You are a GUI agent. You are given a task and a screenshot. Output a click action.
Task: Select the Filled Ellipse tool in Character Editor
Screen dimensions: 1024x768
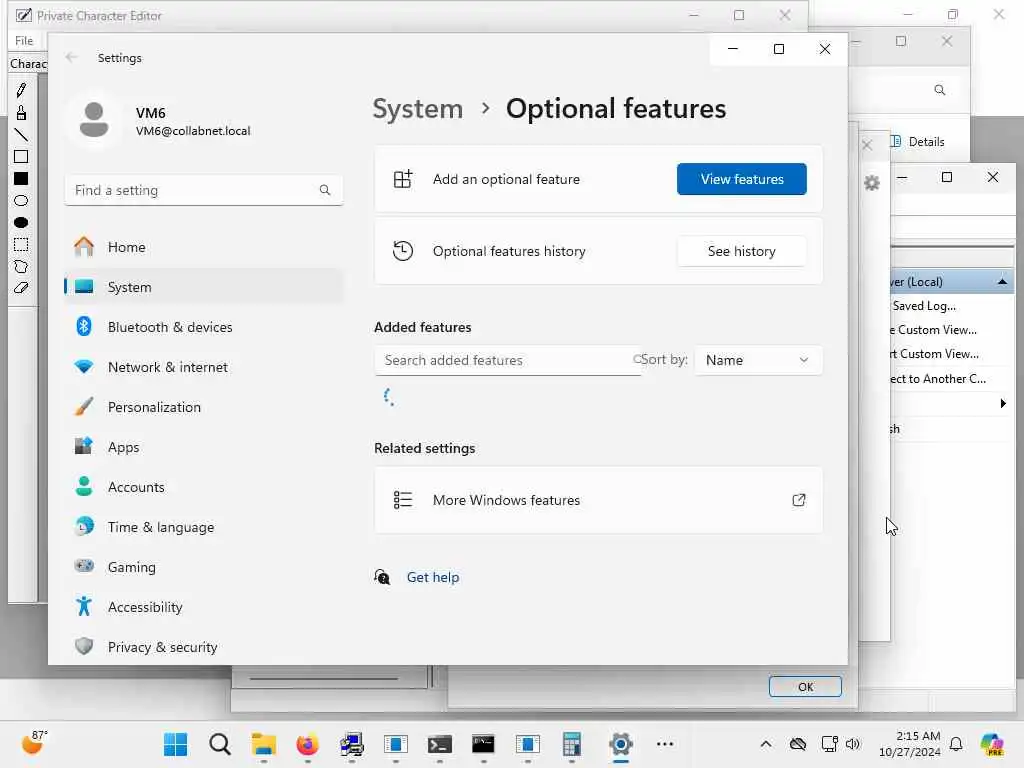tap(21, 223)
